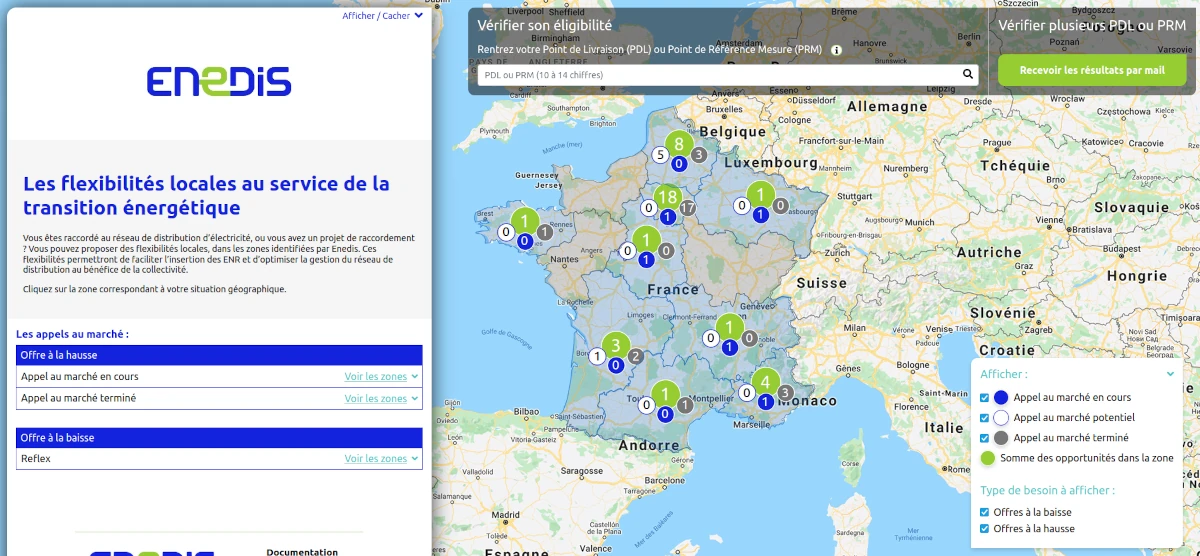Select the green cluster marker showing 18
This screenshot has width=1200, height=556.
coord(667,197)
